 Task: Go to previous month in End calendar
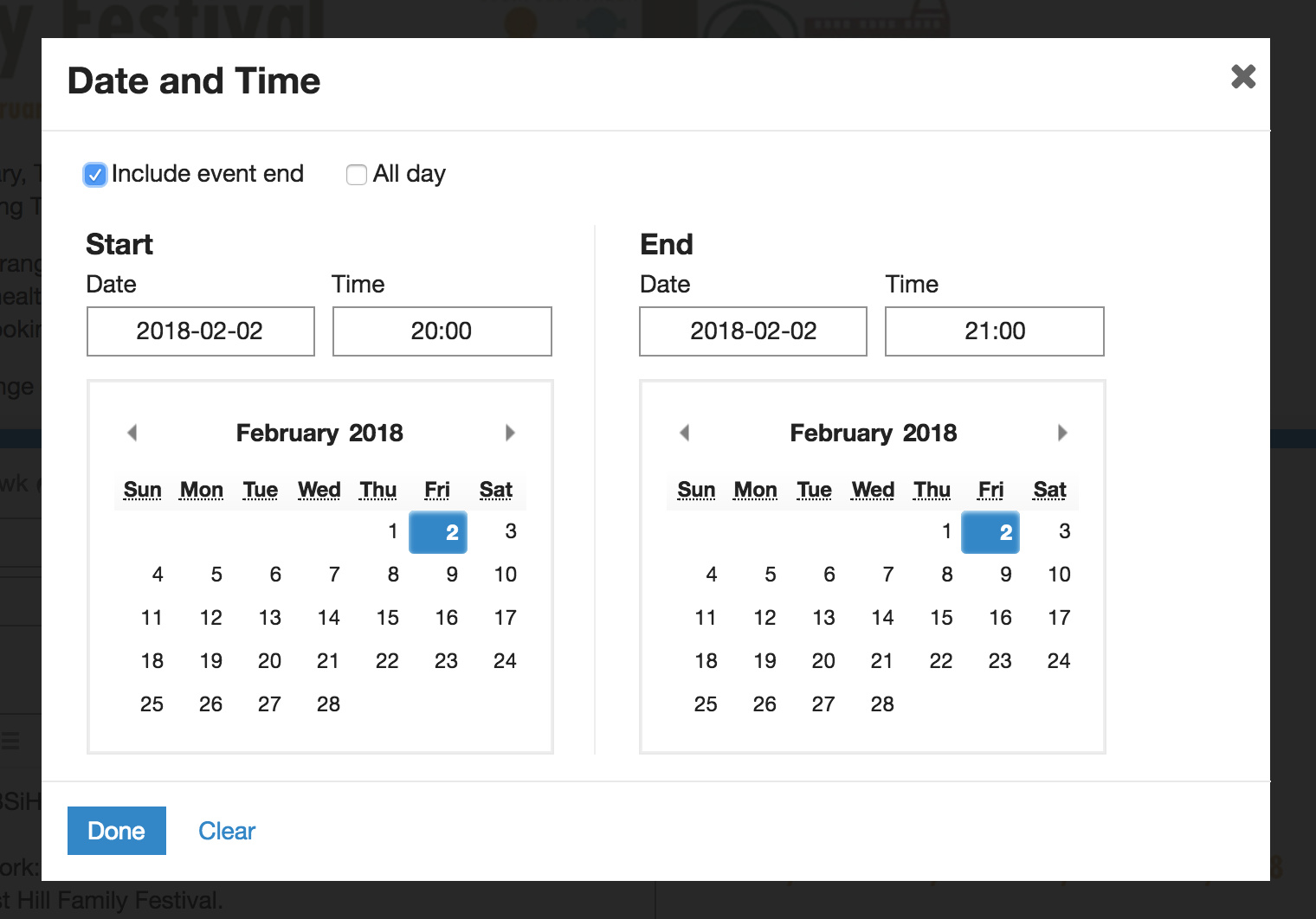(x=685, y=433)
